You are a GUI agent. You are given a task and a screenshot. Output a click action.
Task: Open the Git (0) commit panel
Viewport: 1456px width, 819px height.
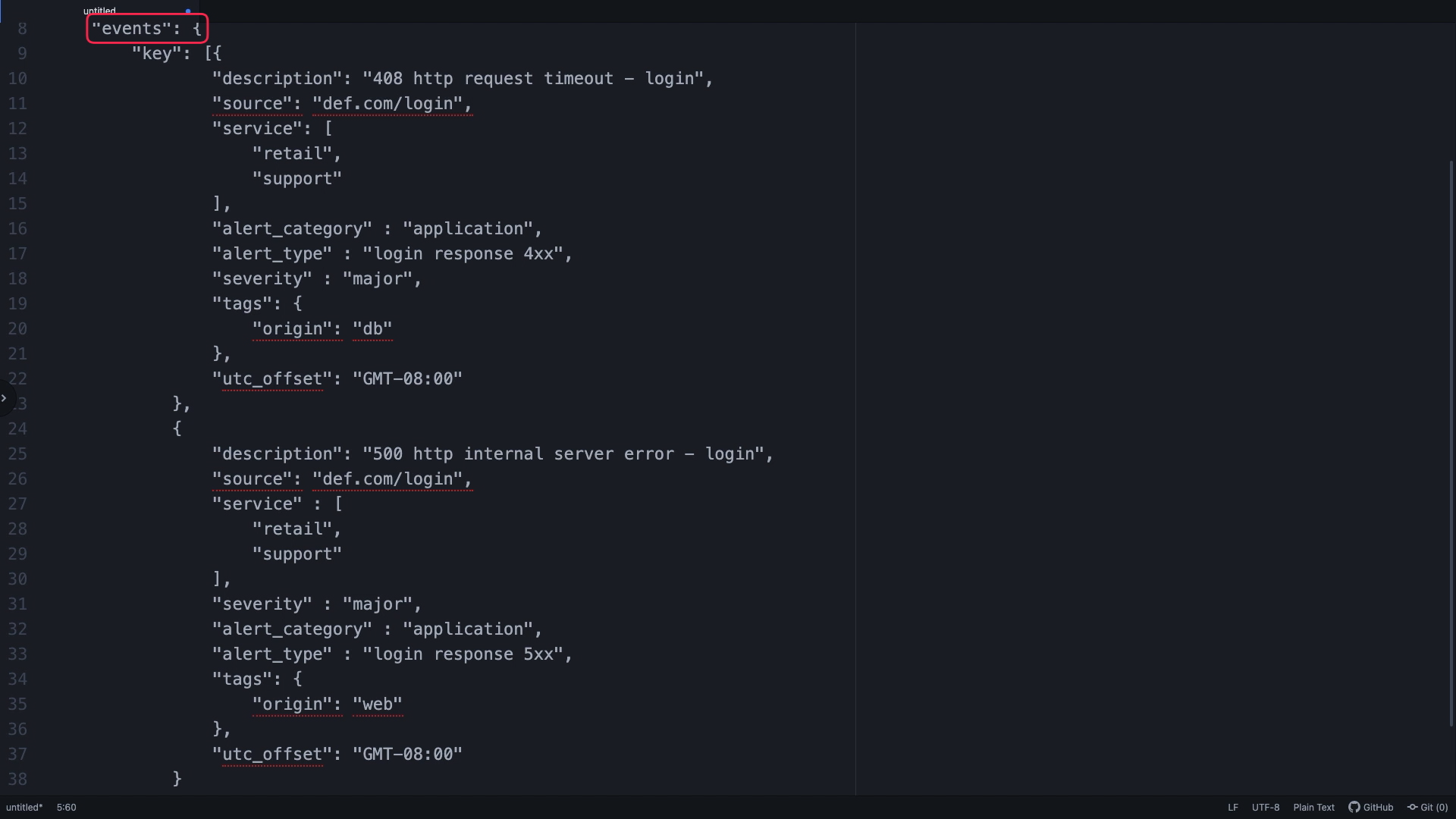[1427, 808]
